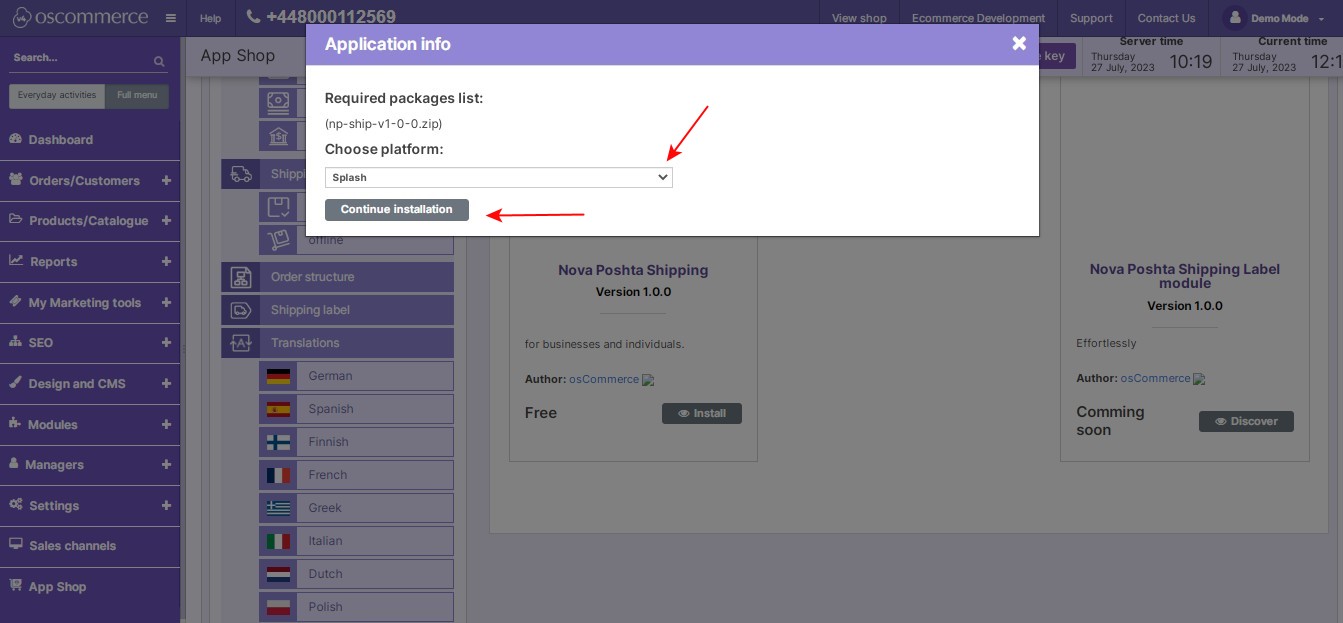Open the Nova Poshta Shipping title link
Image resolution: width=1343 pixels, height=623 pixels.
tap(633, 270)
